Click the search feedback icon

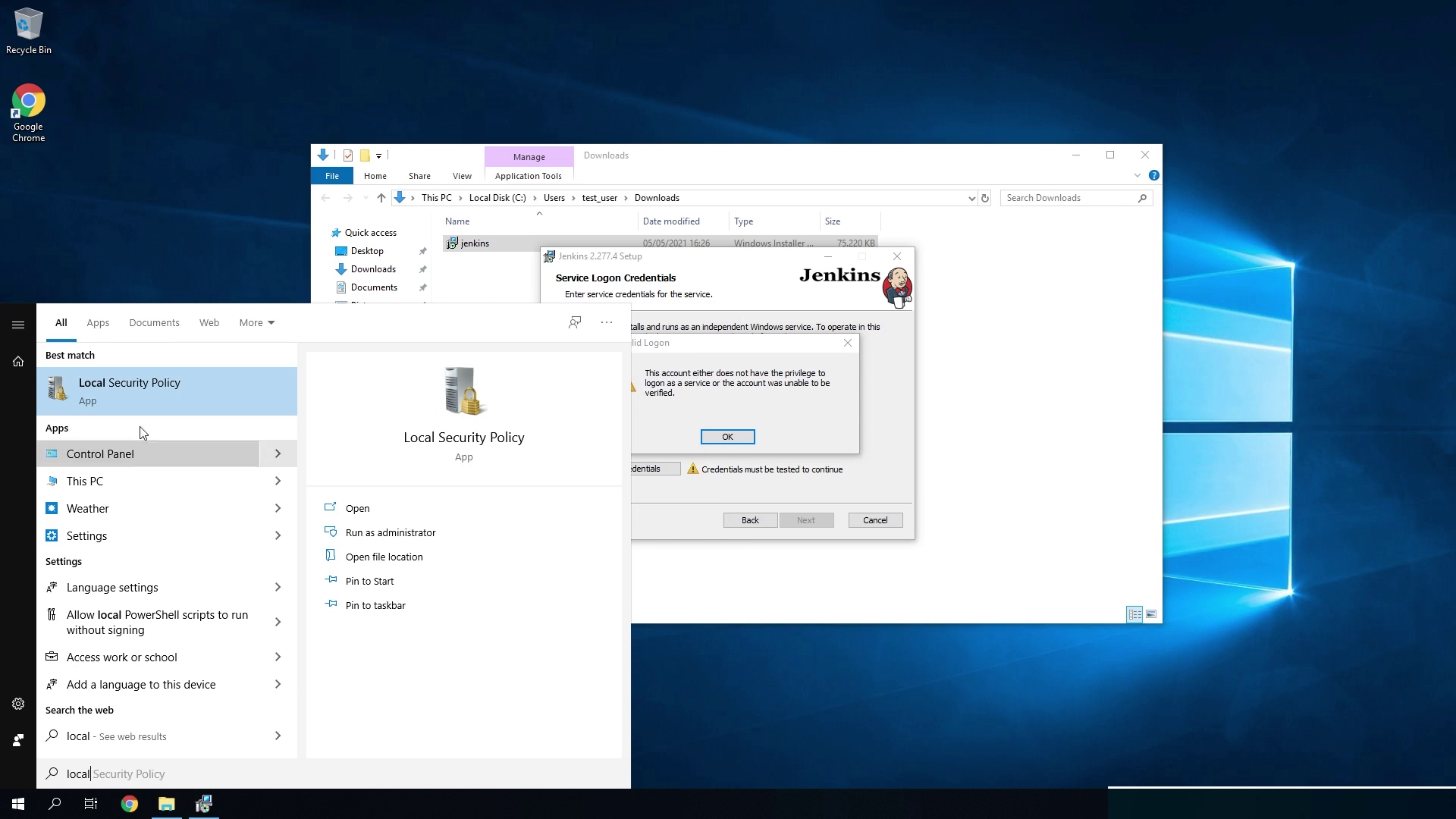tap(575, 322)
